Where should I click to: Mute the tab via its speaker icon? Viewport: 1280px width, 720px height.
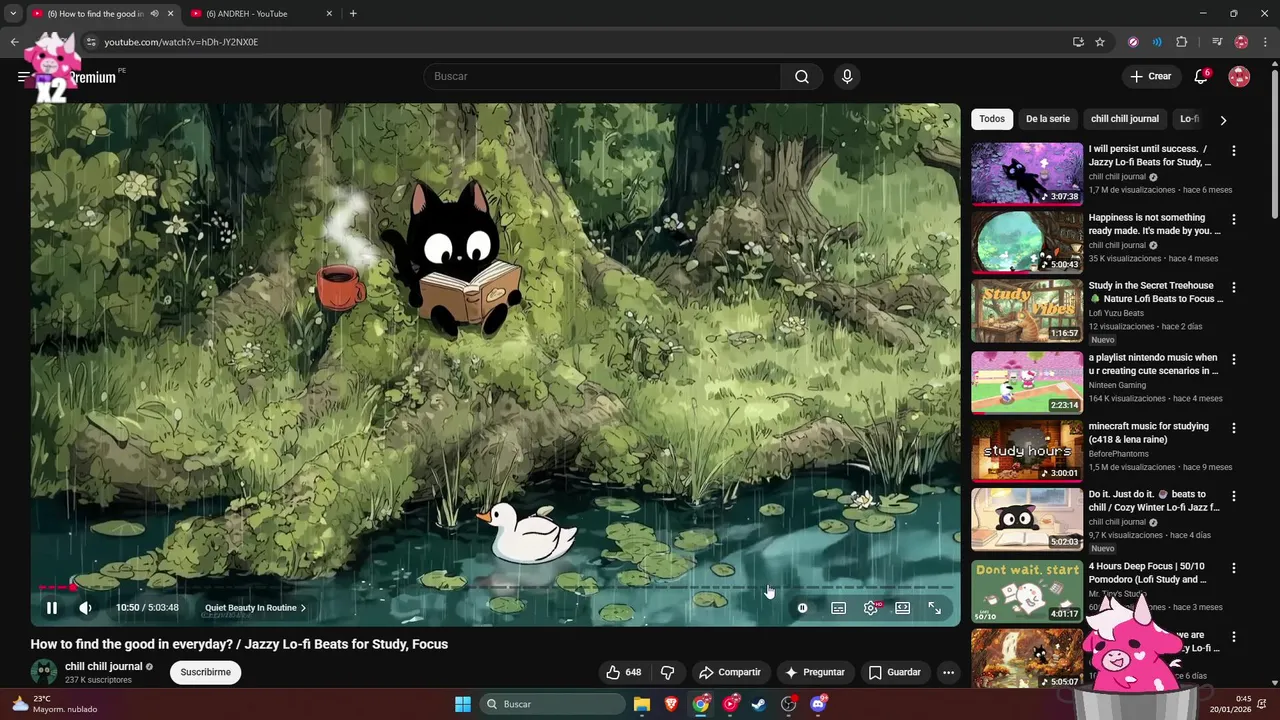[154, 14]
